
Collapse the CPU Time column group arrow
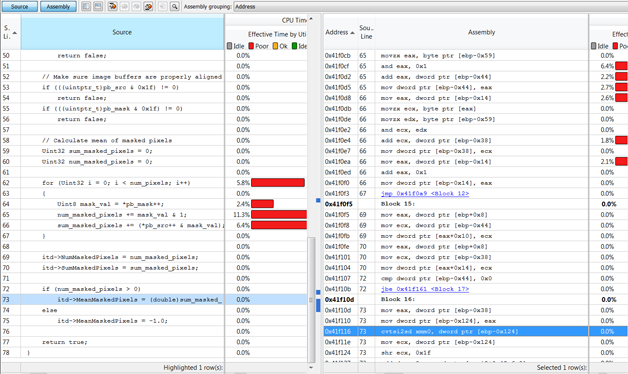tap(311, 19)
